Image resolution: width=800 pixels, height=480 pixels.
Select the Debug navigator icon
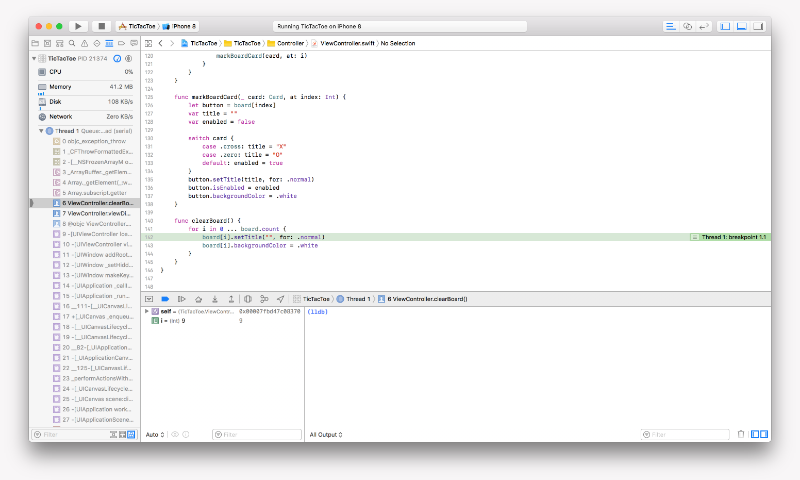[109, 43]
